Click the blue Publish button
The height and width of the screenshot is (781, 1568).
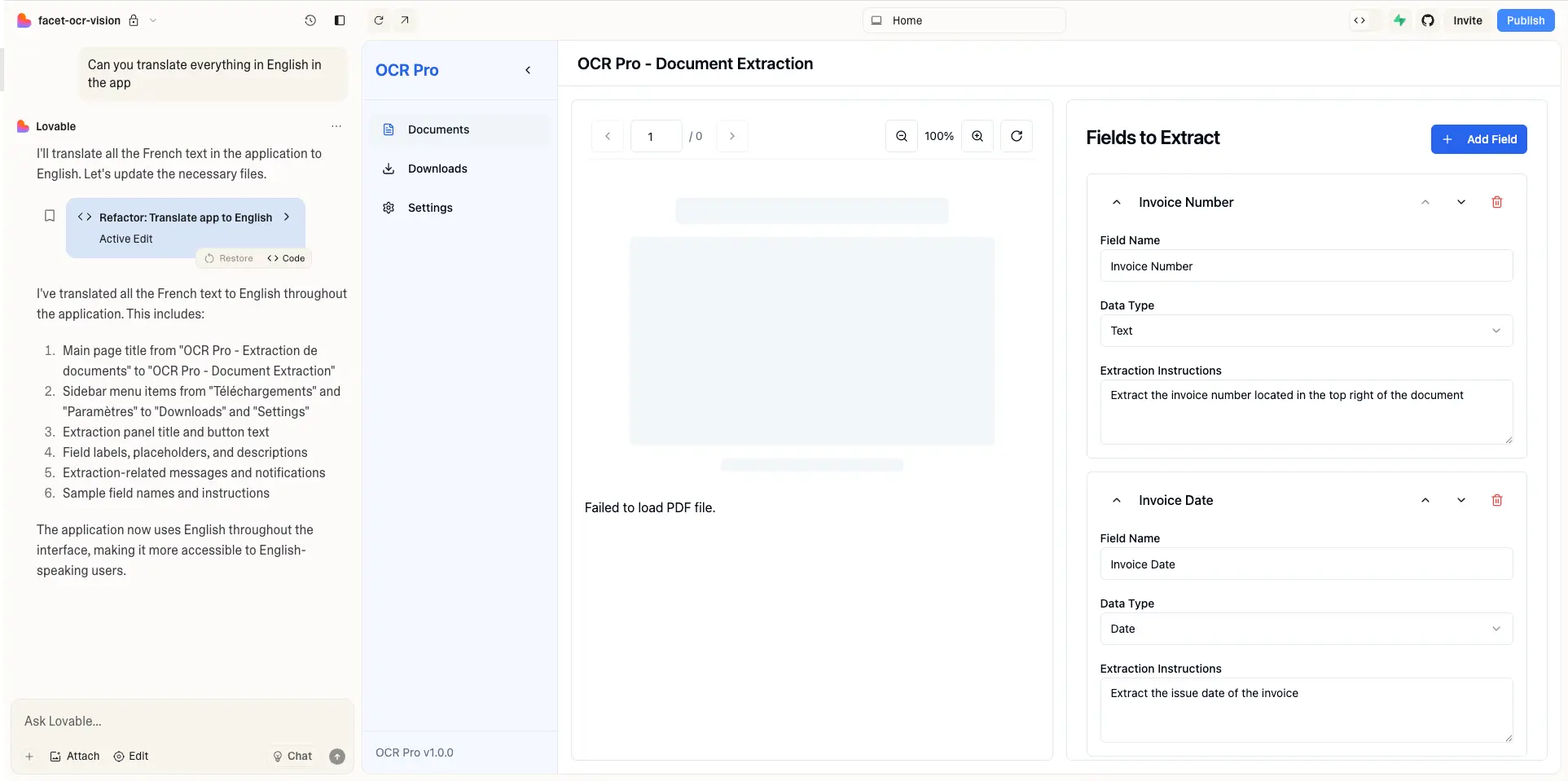click(x=1525, y=20)
